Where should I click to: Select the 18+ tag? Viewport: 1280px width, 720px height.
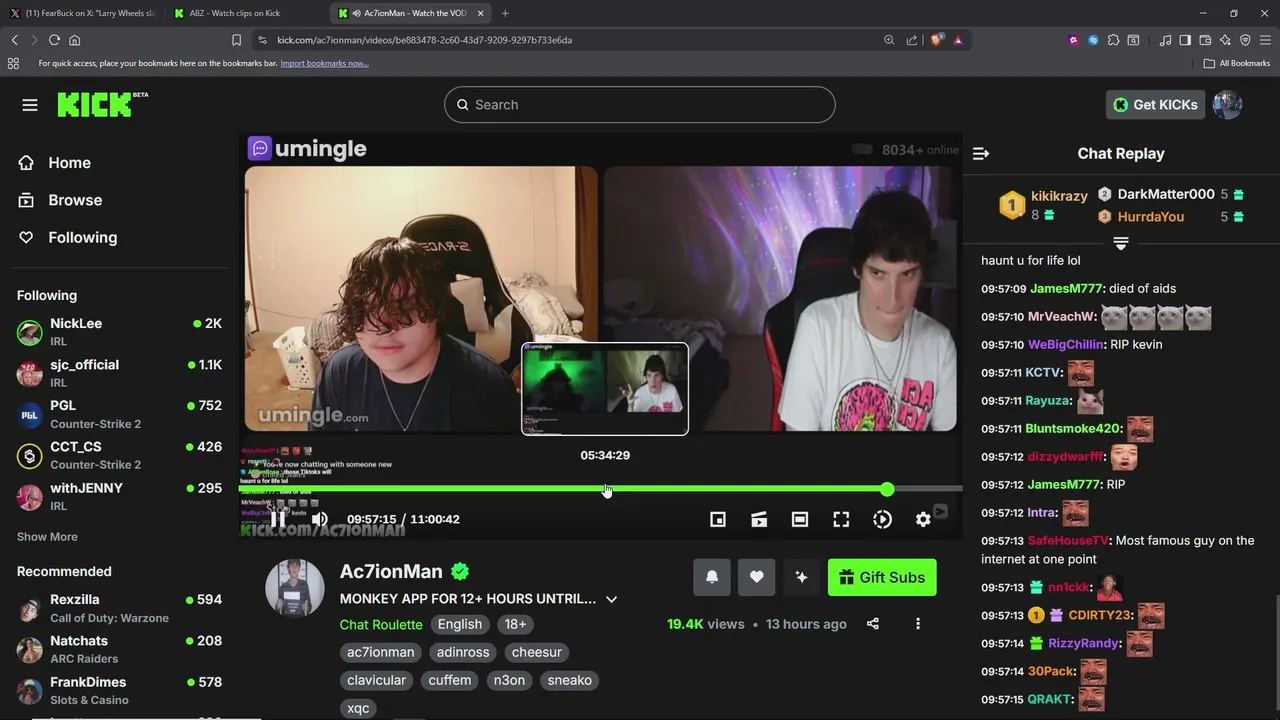515,624
